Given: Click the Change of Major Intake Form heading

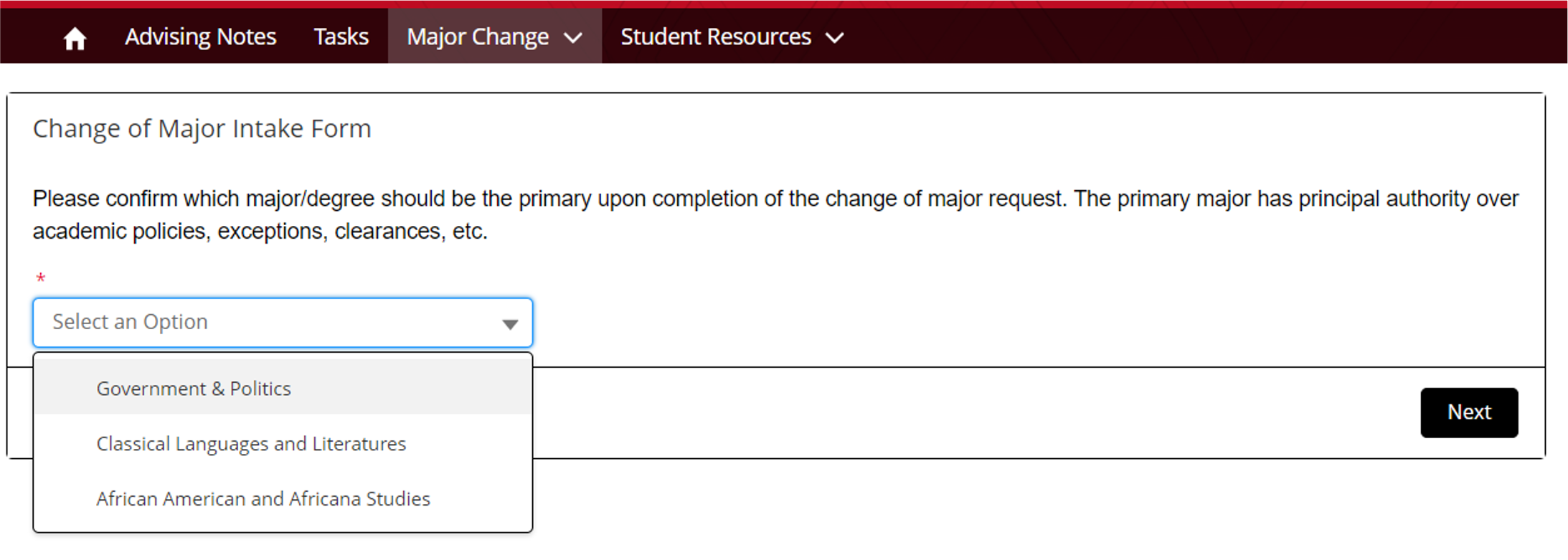Looking at the screenshot, I should click(202, 128).
